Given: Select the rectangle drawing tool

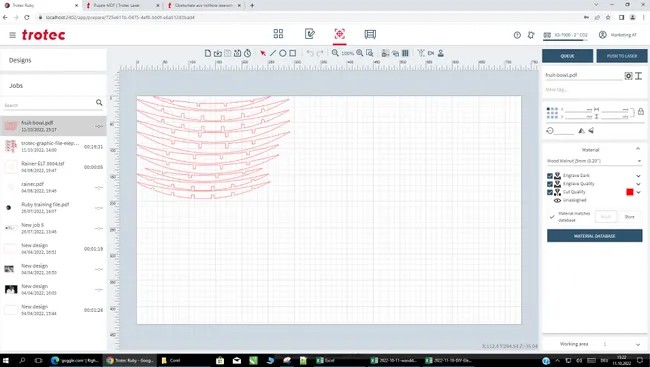Looking at the screenshot, I should click(x=293, y=53).
